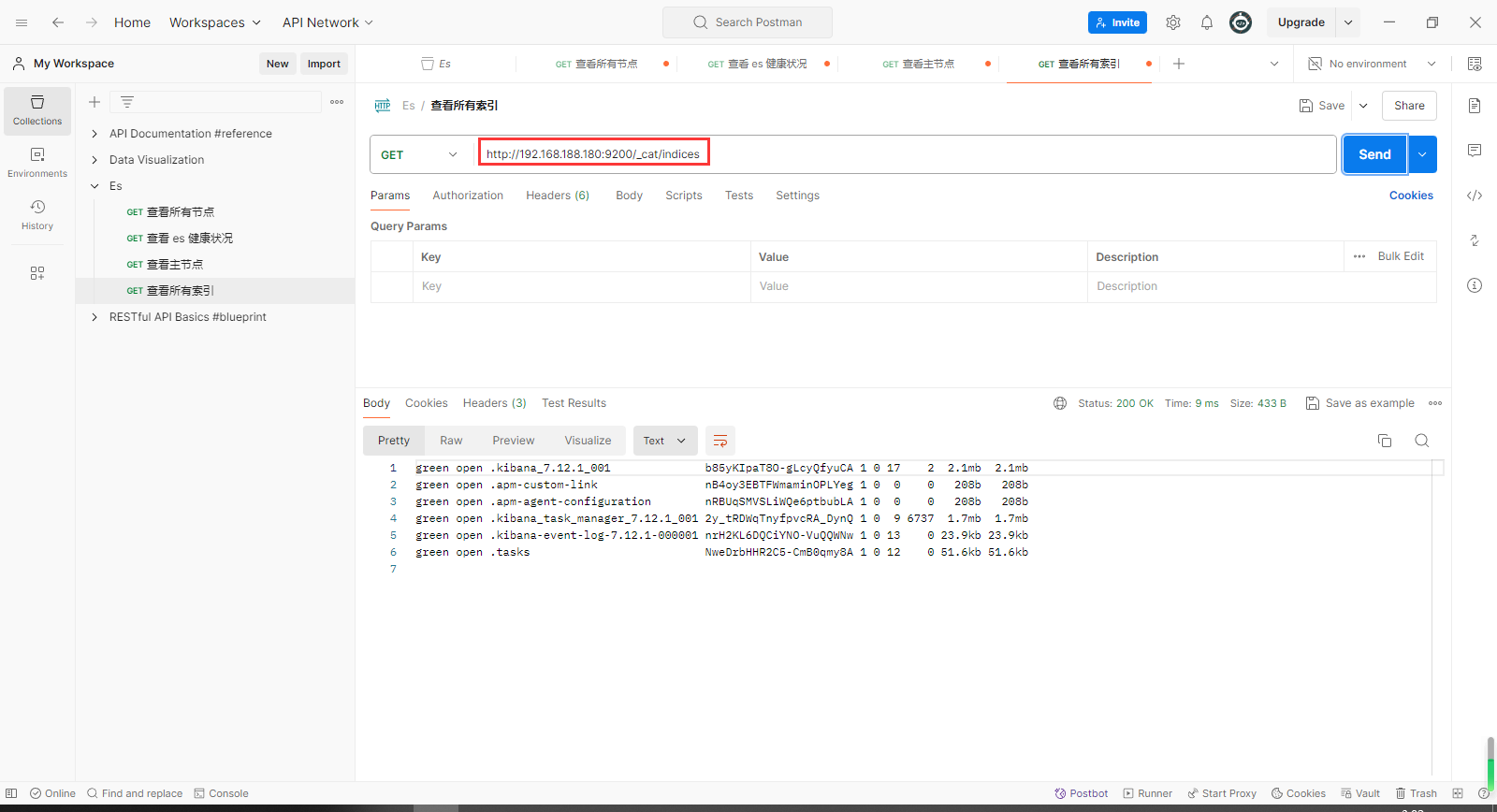Click the Import button

[x=324, y=64]
